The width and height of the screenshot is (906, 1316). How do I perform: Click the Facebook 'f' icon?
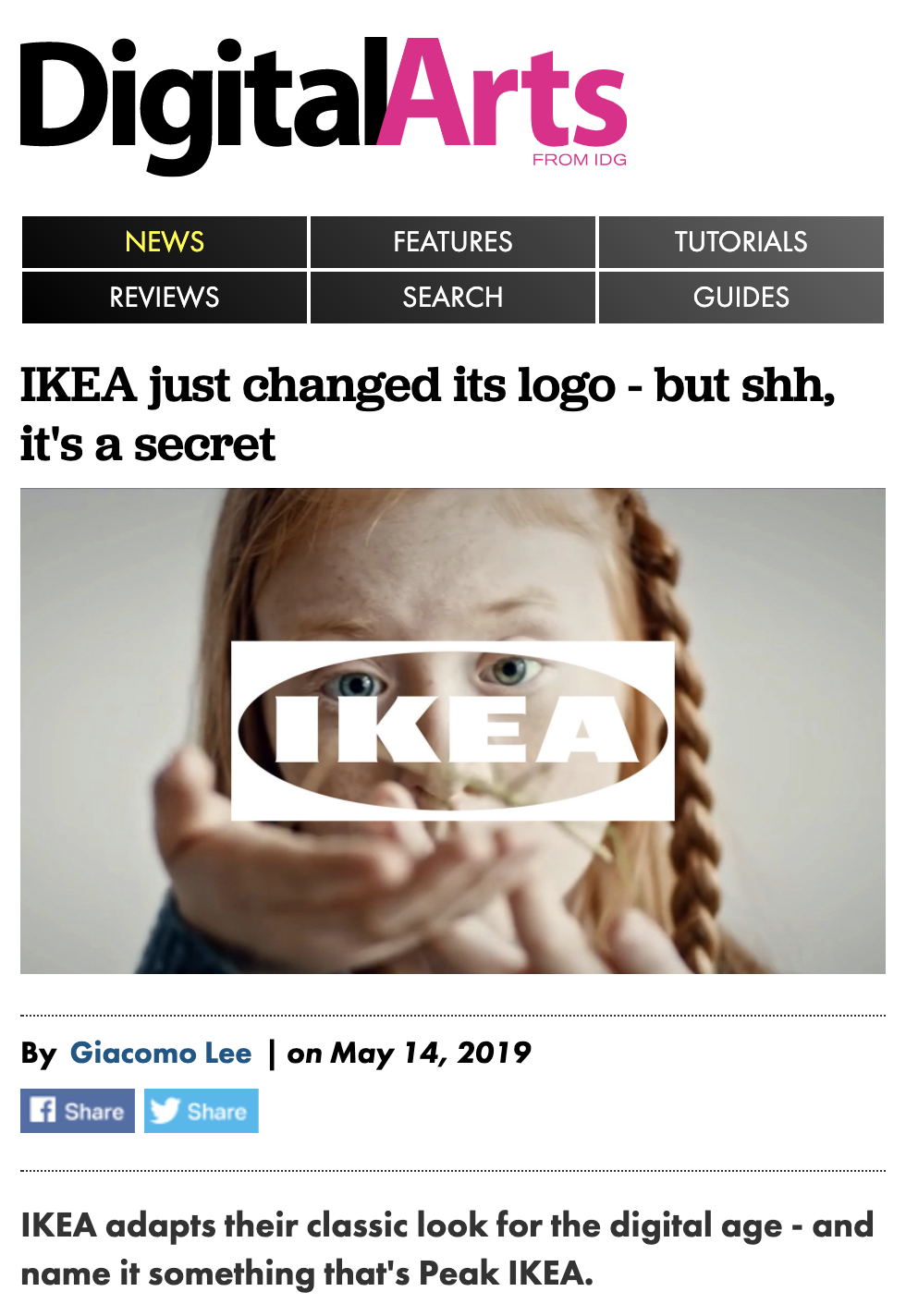43,1110
